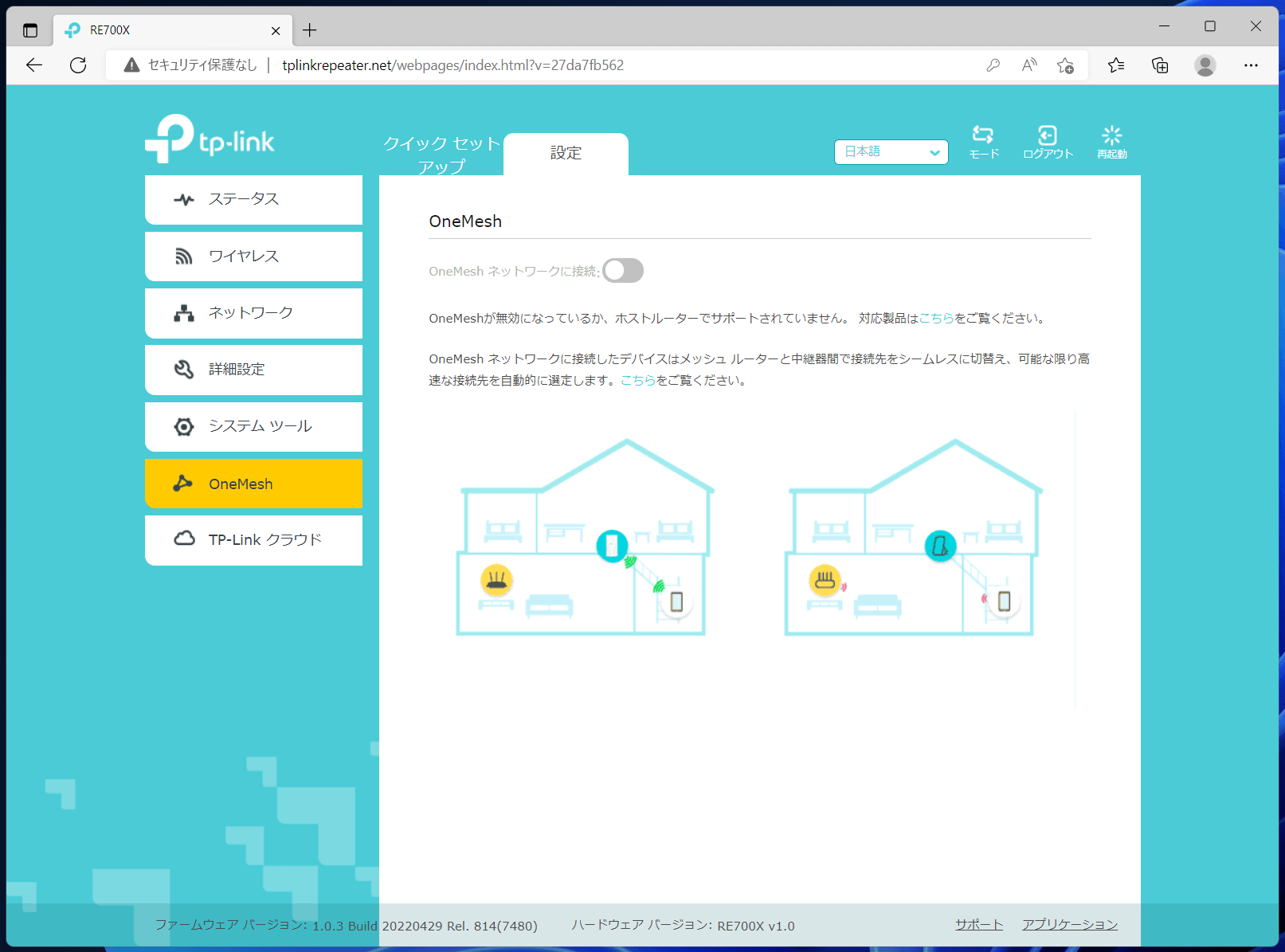Open the こちら link for compatible products
Image resolution: width=1285 pixels, height=952 pixels.
(936, 318)
